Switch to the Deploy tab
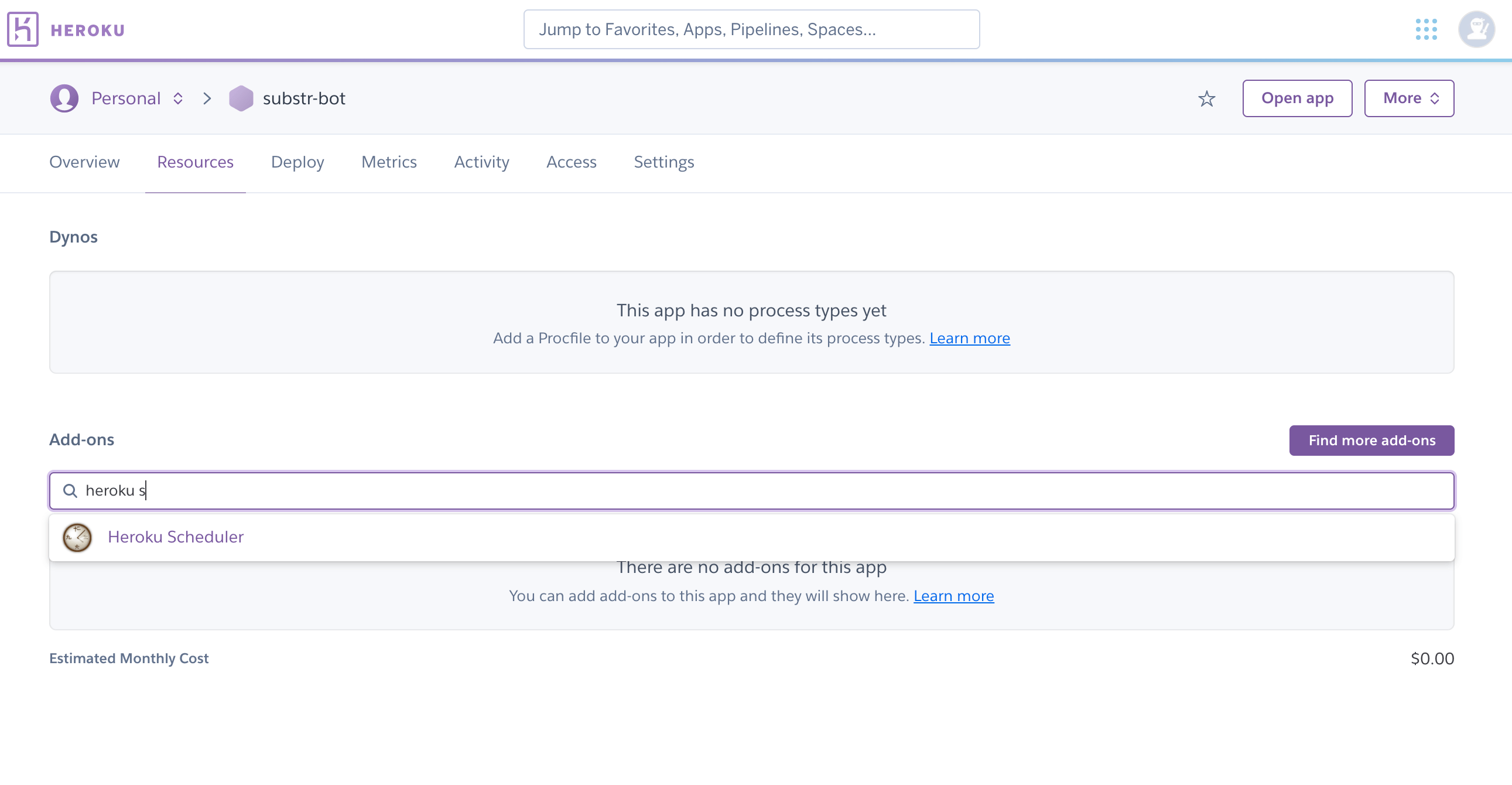This screenshot has height=785, width=1512. click(x=297, y=162)
